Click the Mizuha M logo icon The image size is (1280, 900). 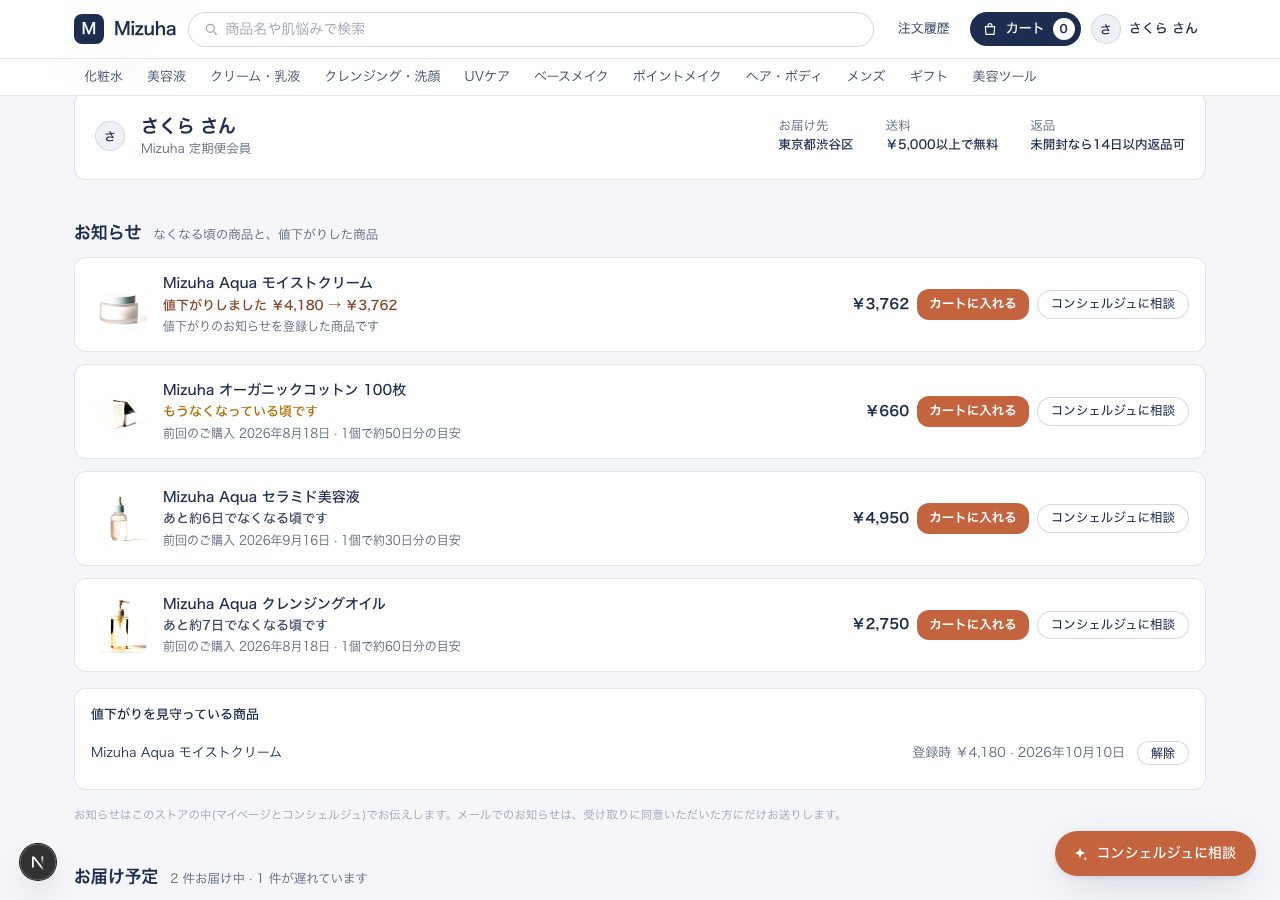(x=89, y=29)
